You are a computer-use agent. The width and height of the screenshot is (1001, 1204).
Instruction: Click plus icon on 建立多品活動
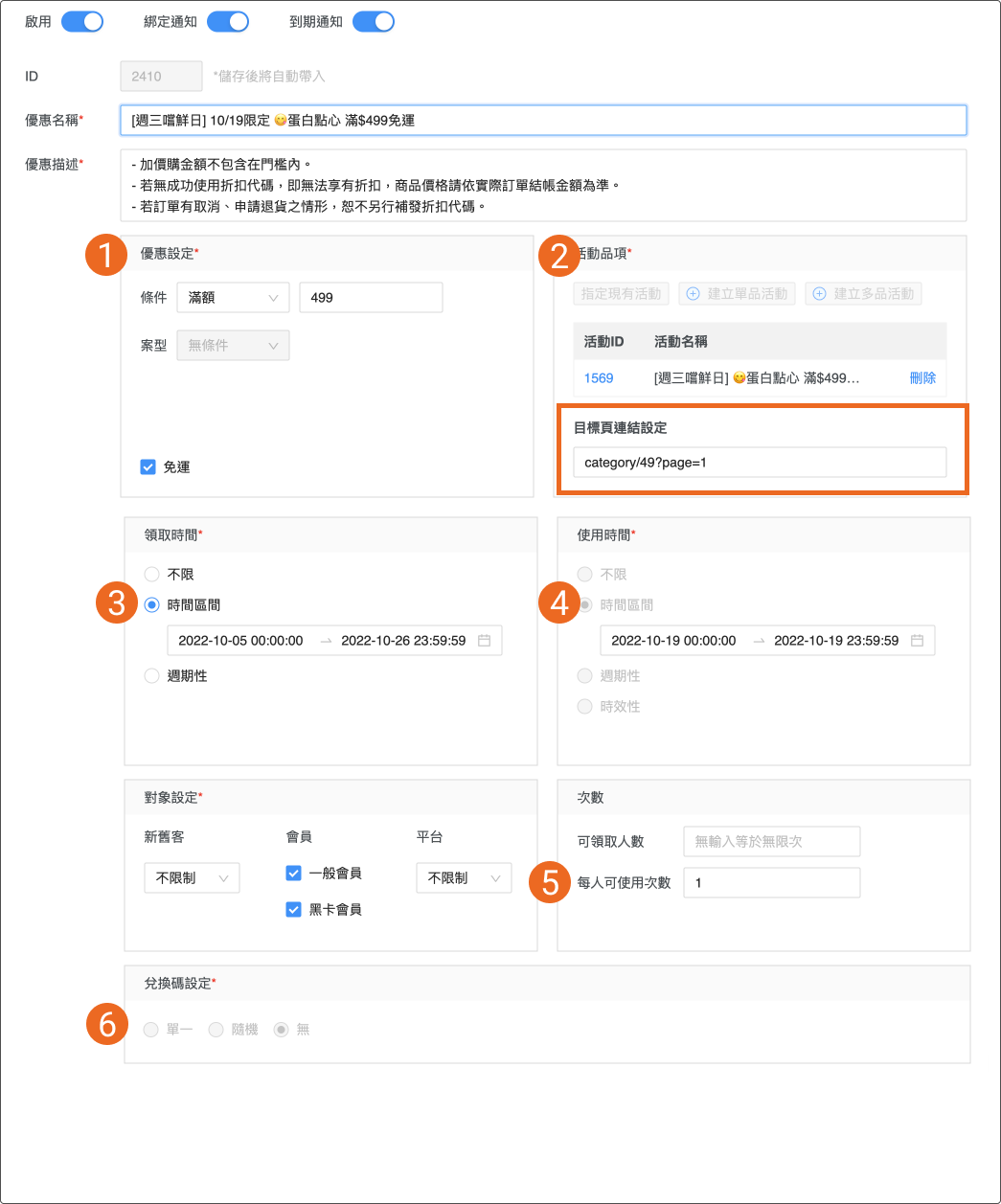coord(819,294)
